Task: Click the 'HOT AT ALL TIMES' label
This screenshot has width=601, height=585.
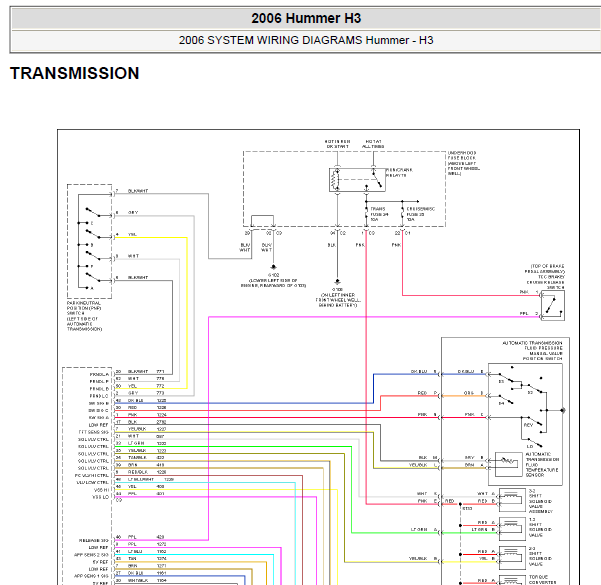Action: [373, 144]
